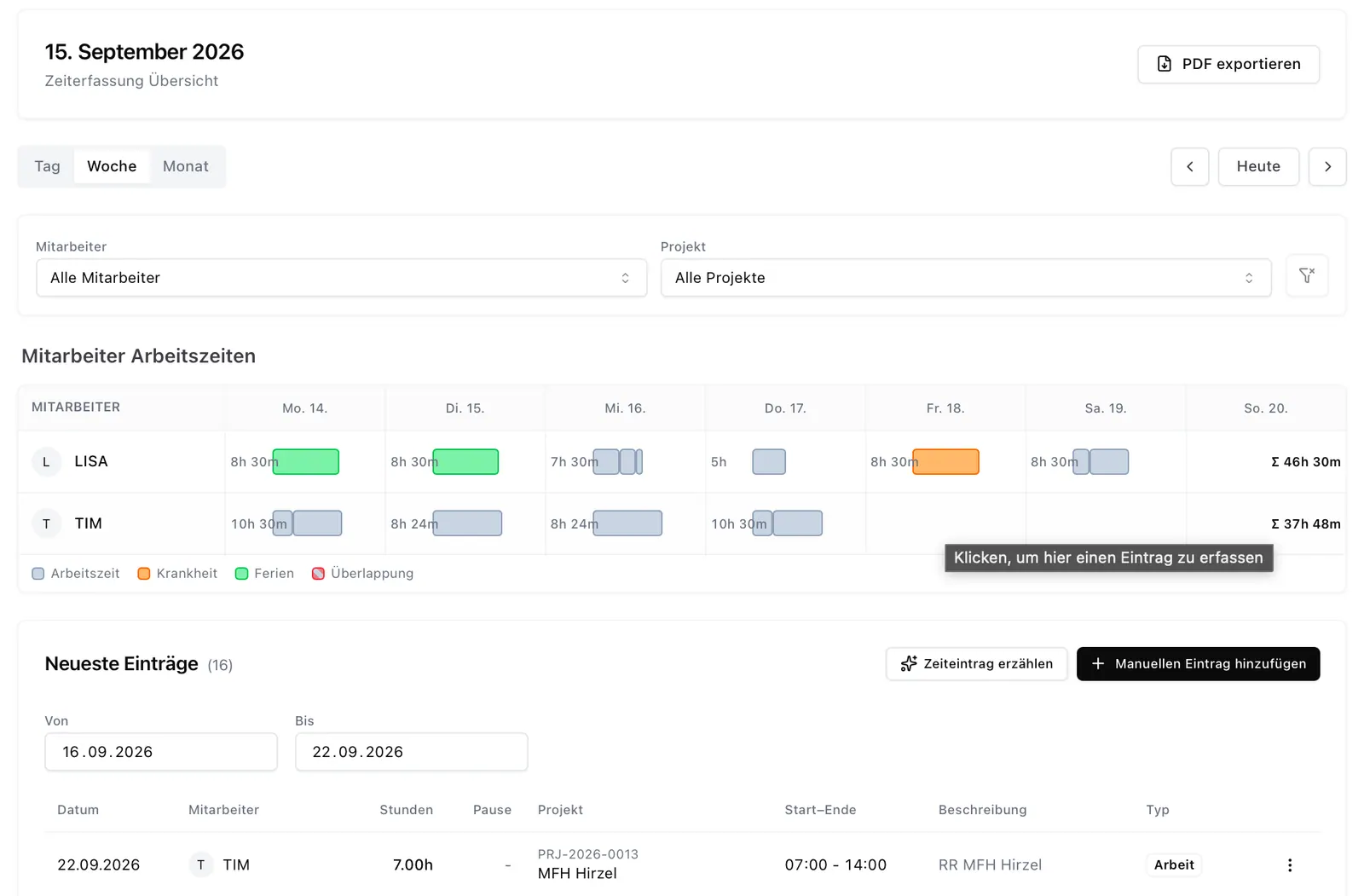Open the Alle Projekte dropdown
1364x896 pixels.
(x=966, y=278)
